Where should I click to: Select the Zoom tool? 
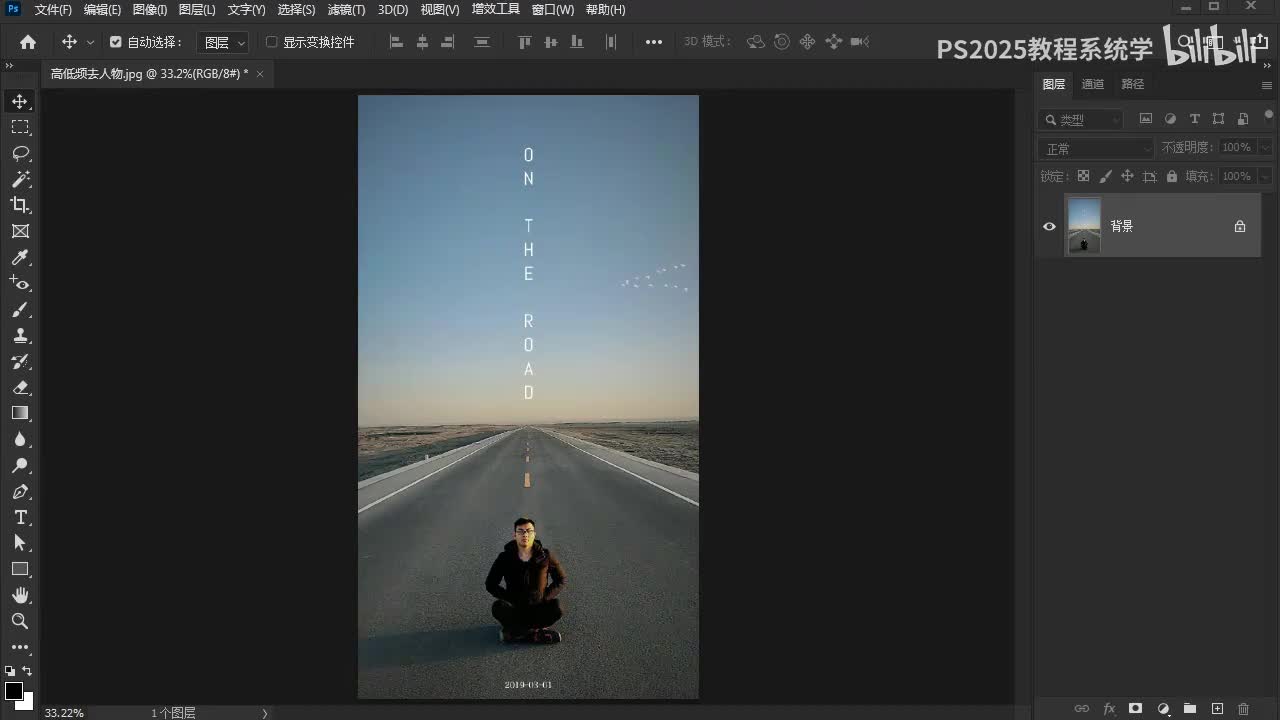(20, 621)
